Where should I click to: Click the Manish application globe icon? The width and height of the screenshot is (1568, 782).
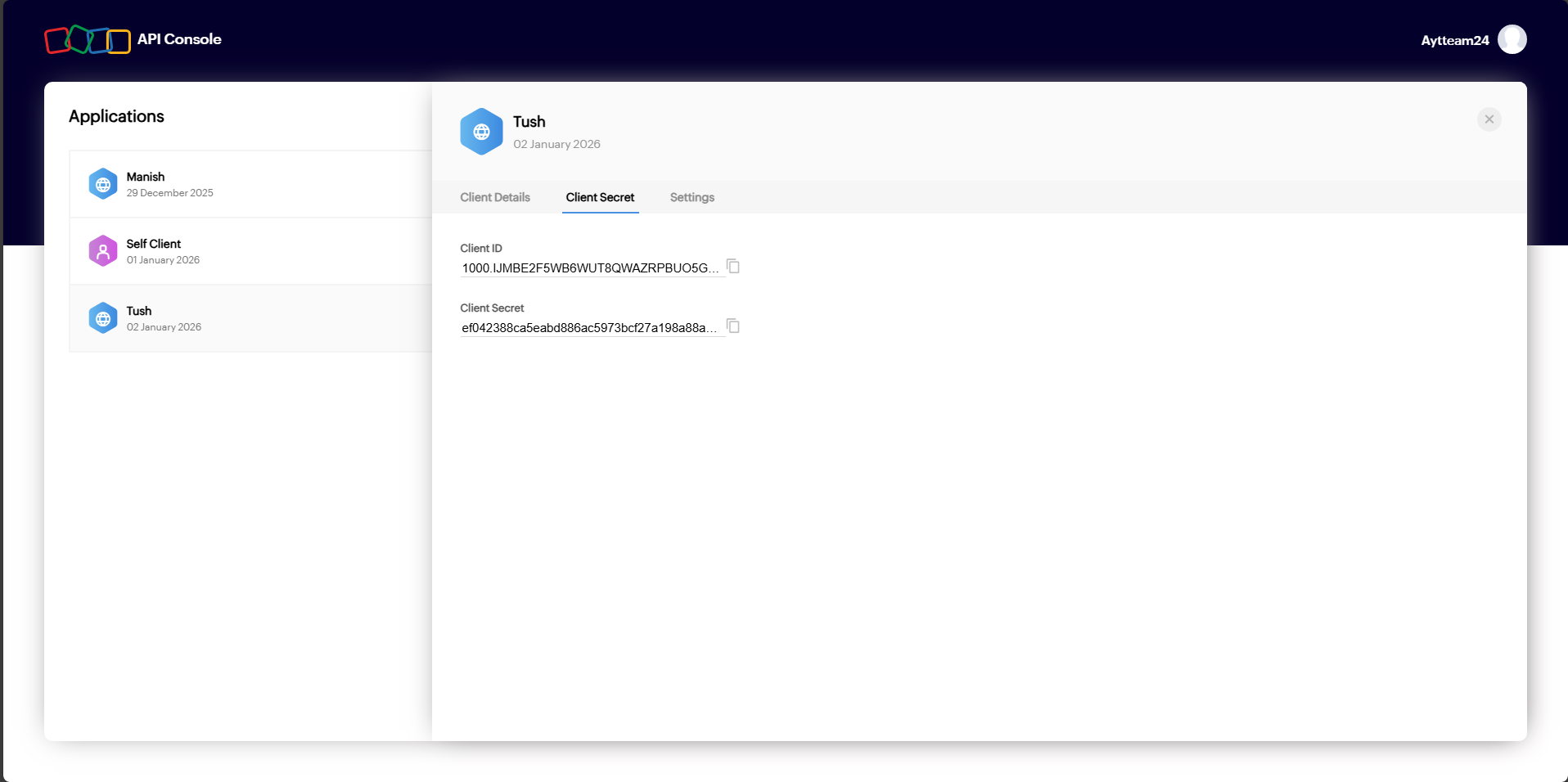pos(103,184)
